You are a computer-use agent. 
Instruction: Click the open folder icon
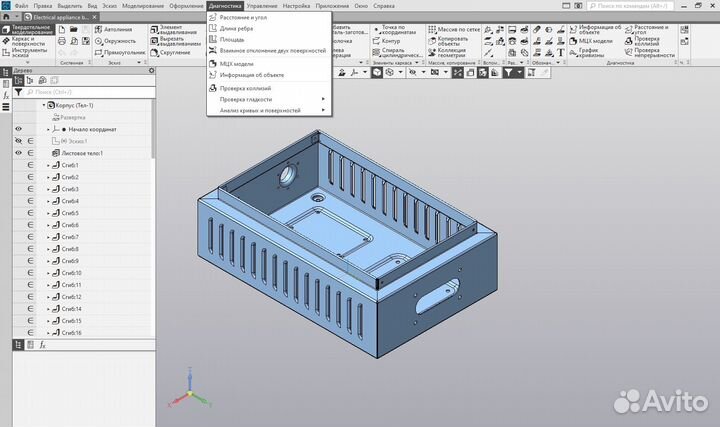tap(73, 29)
